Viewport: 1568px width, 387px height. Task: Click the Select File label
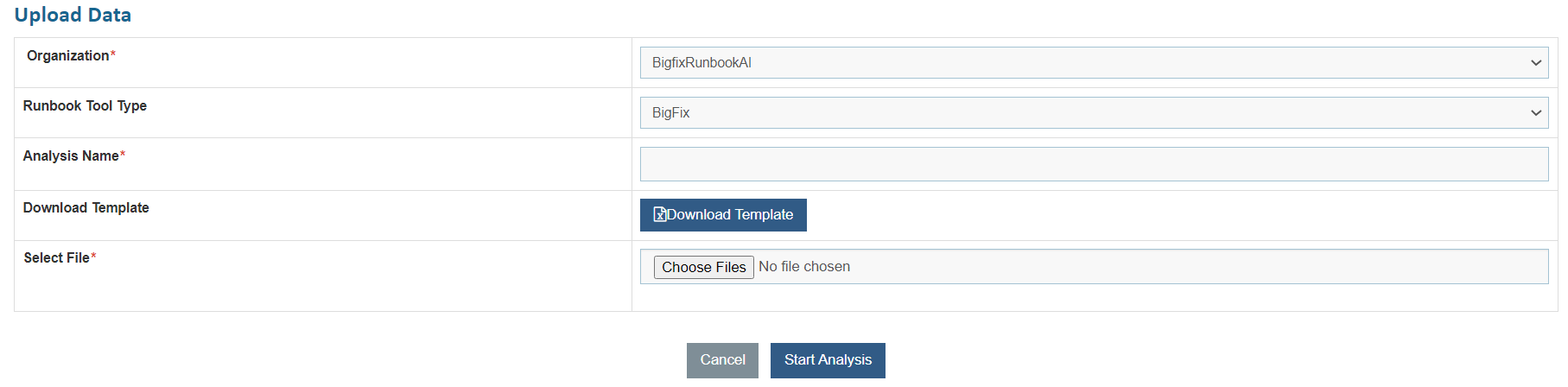(x=56, y=258)
